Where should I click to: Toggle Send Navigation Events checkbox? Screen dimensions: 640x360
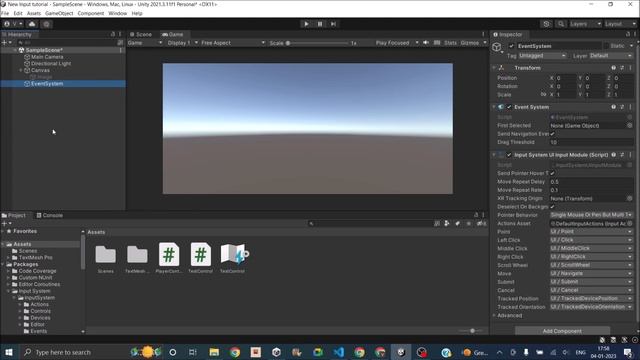(552, 134)
